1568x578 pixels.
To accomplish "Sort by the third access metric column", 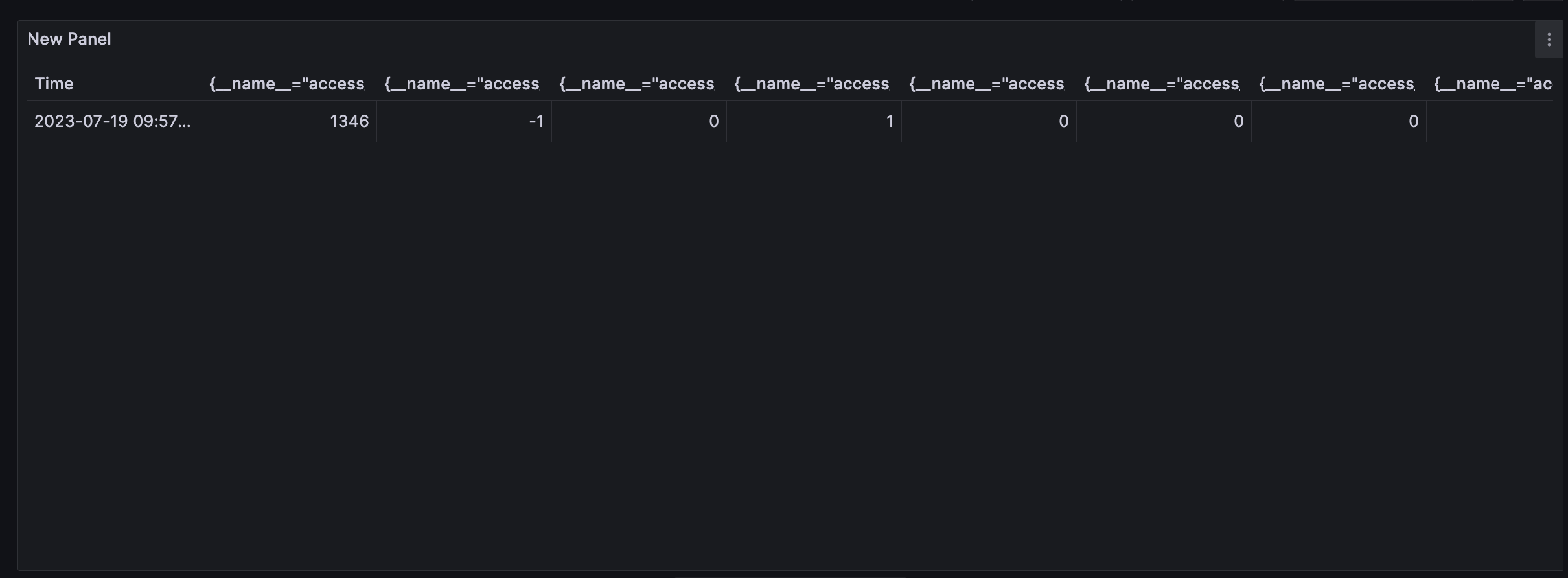I will (637, 84).
